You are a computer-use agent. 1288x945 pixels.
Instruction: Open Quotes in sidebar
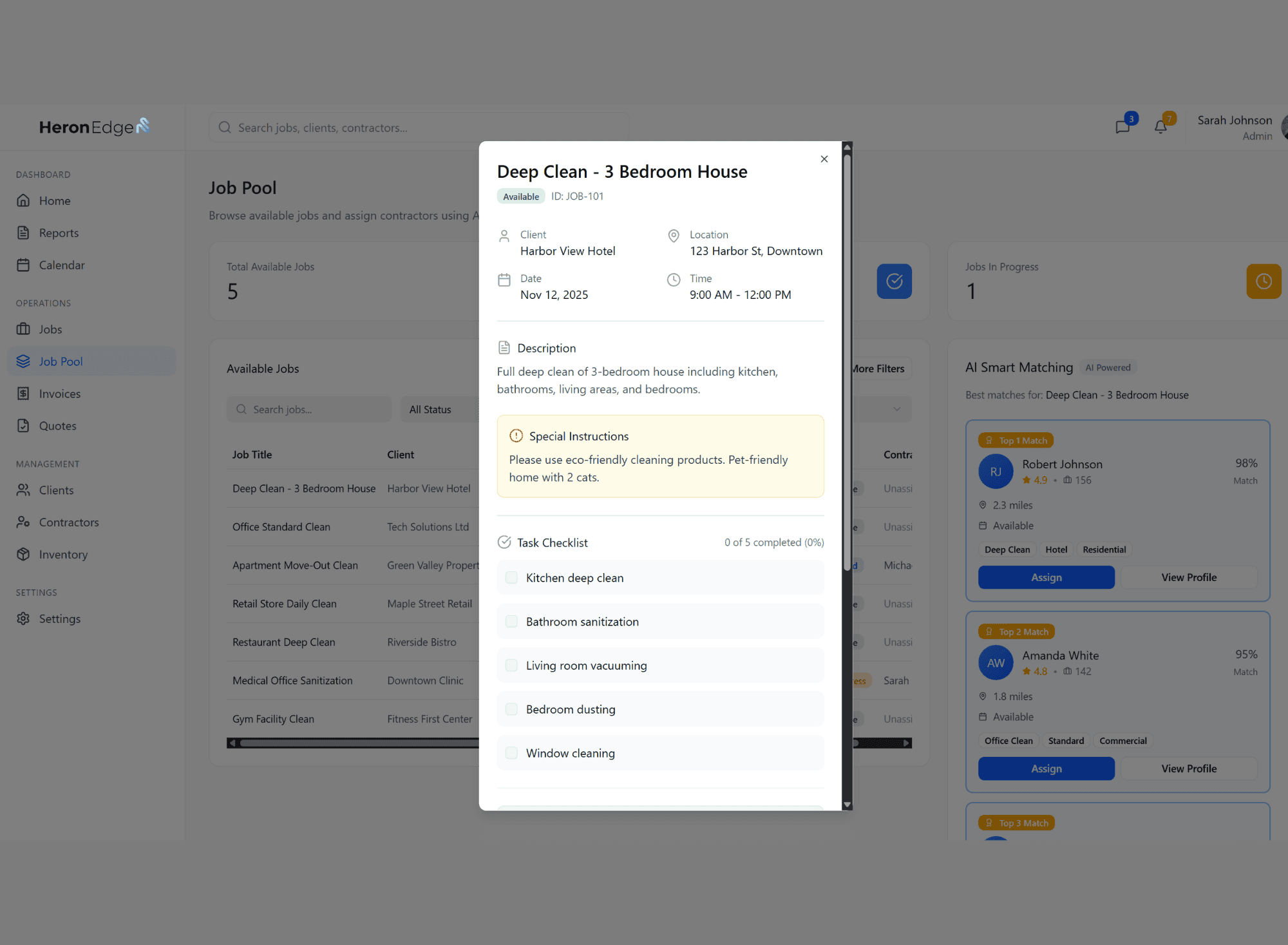91,426
